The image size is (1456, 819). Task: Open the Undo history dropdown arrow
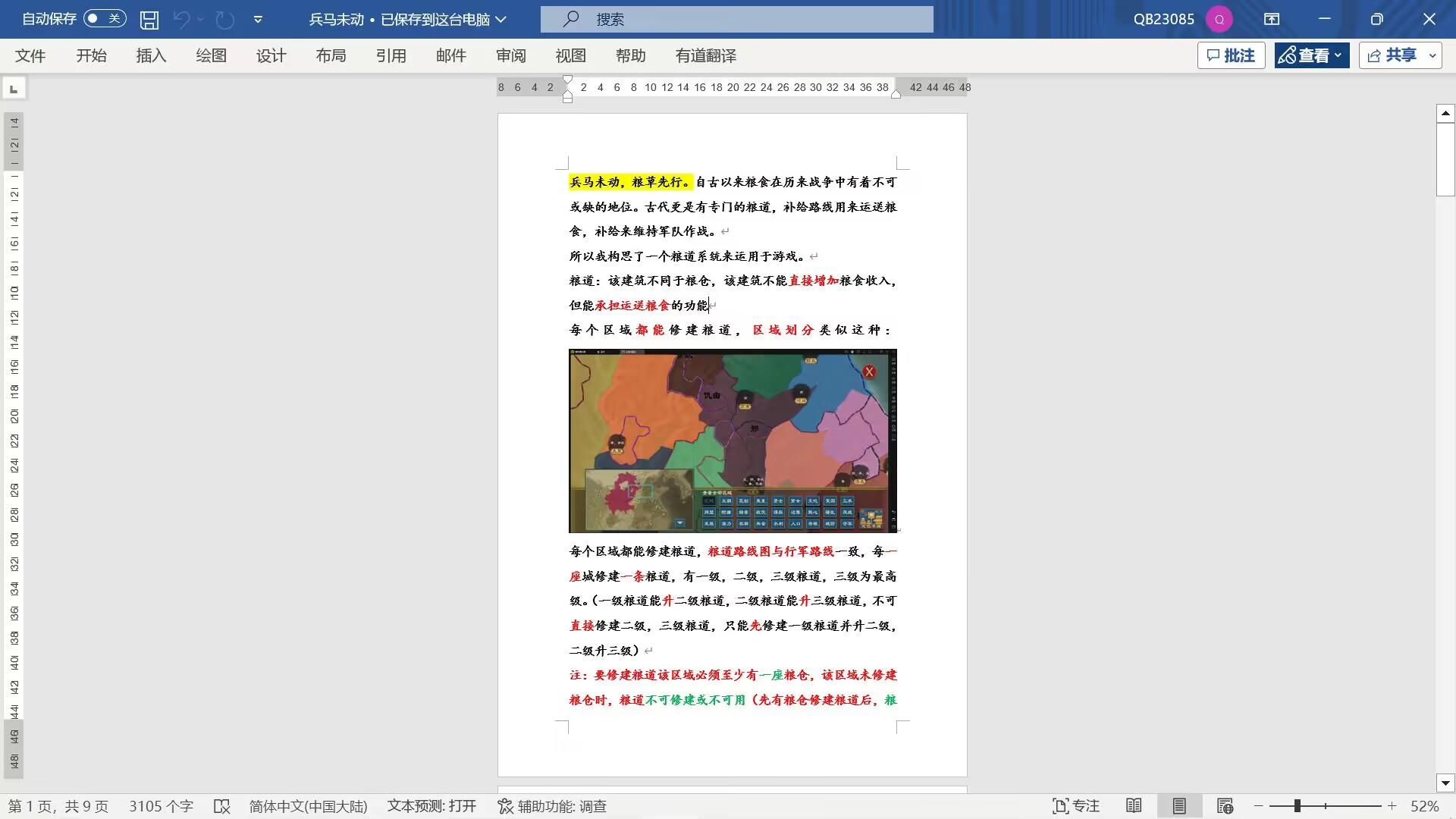tap(201, 20)
